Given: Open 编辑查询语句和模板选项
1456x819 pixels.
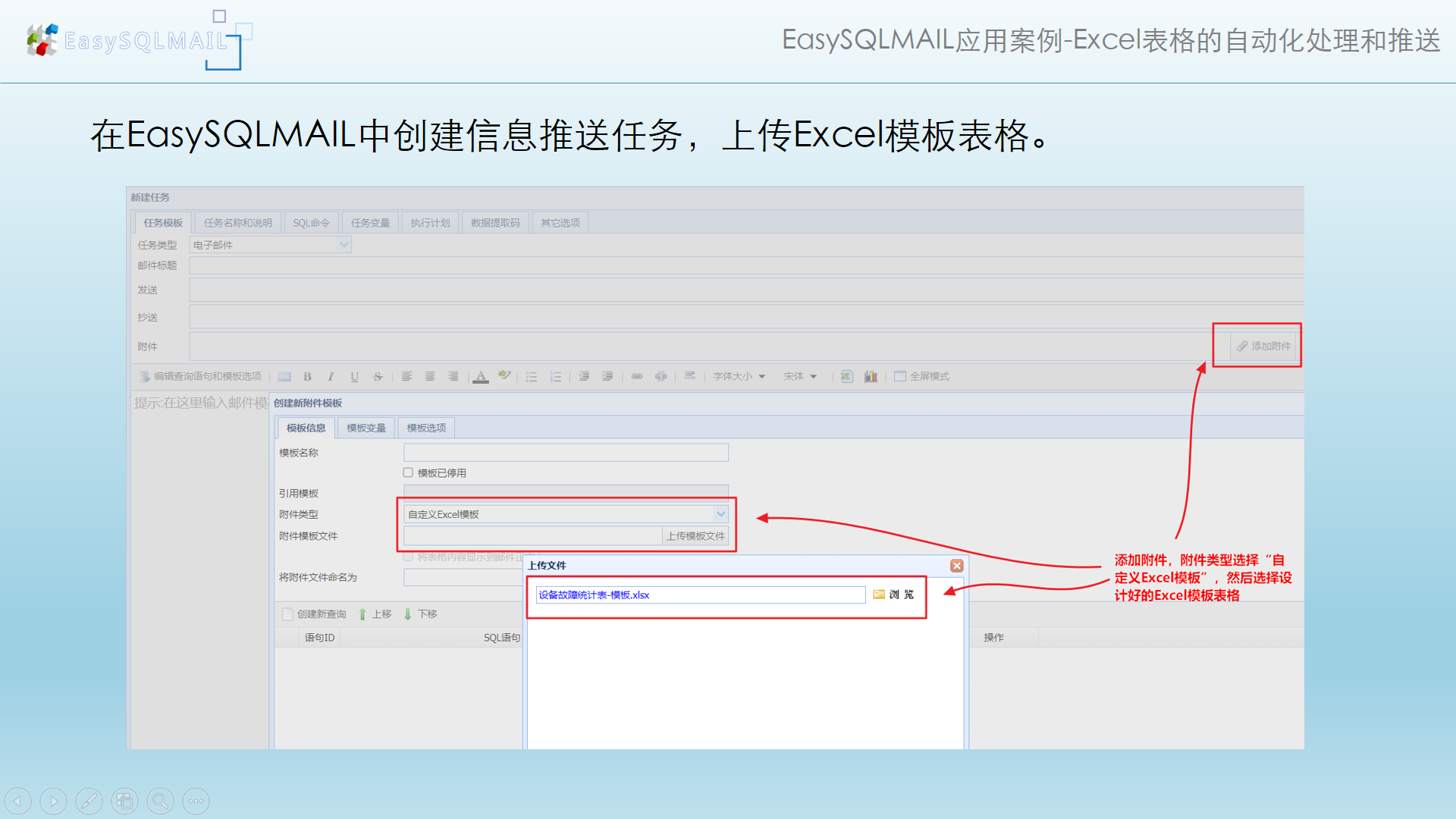Looking at the screenshot, I should 200,377.
